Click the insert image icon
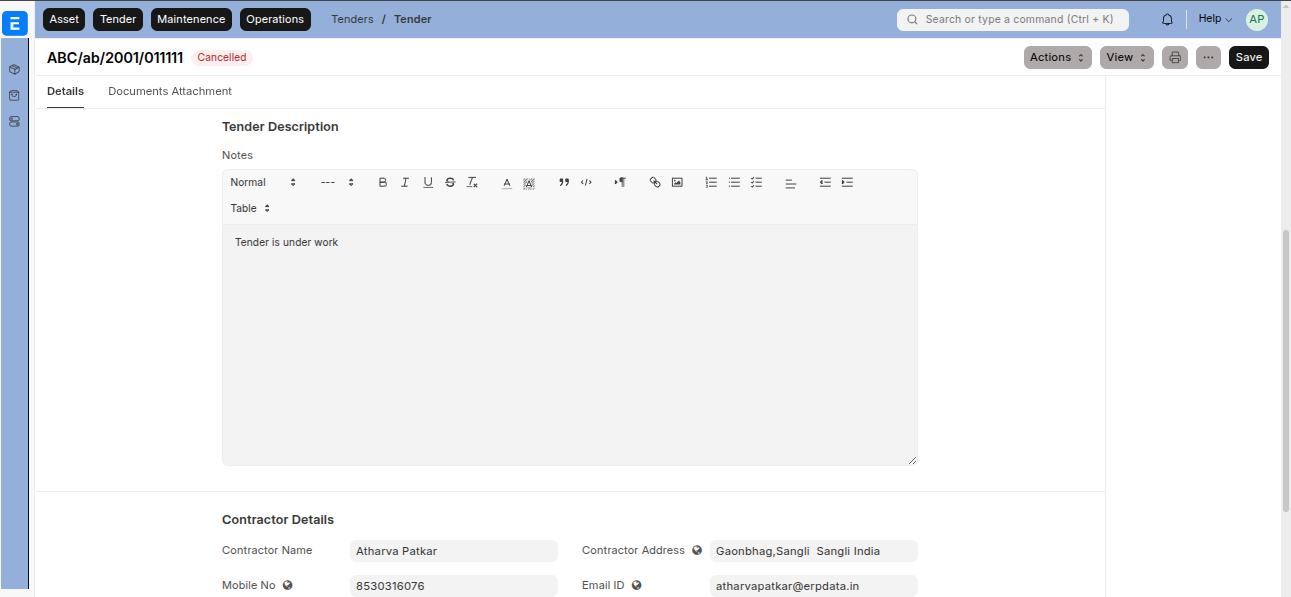This screenshot has height=597, width=1291. (x=677, y=183)
